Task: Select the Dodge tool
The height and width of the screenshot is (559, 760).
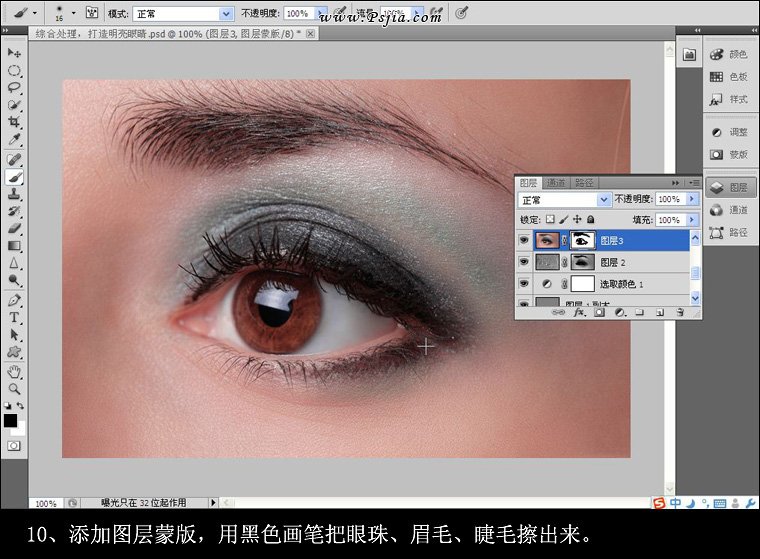Action: click(x=14, y=280)
